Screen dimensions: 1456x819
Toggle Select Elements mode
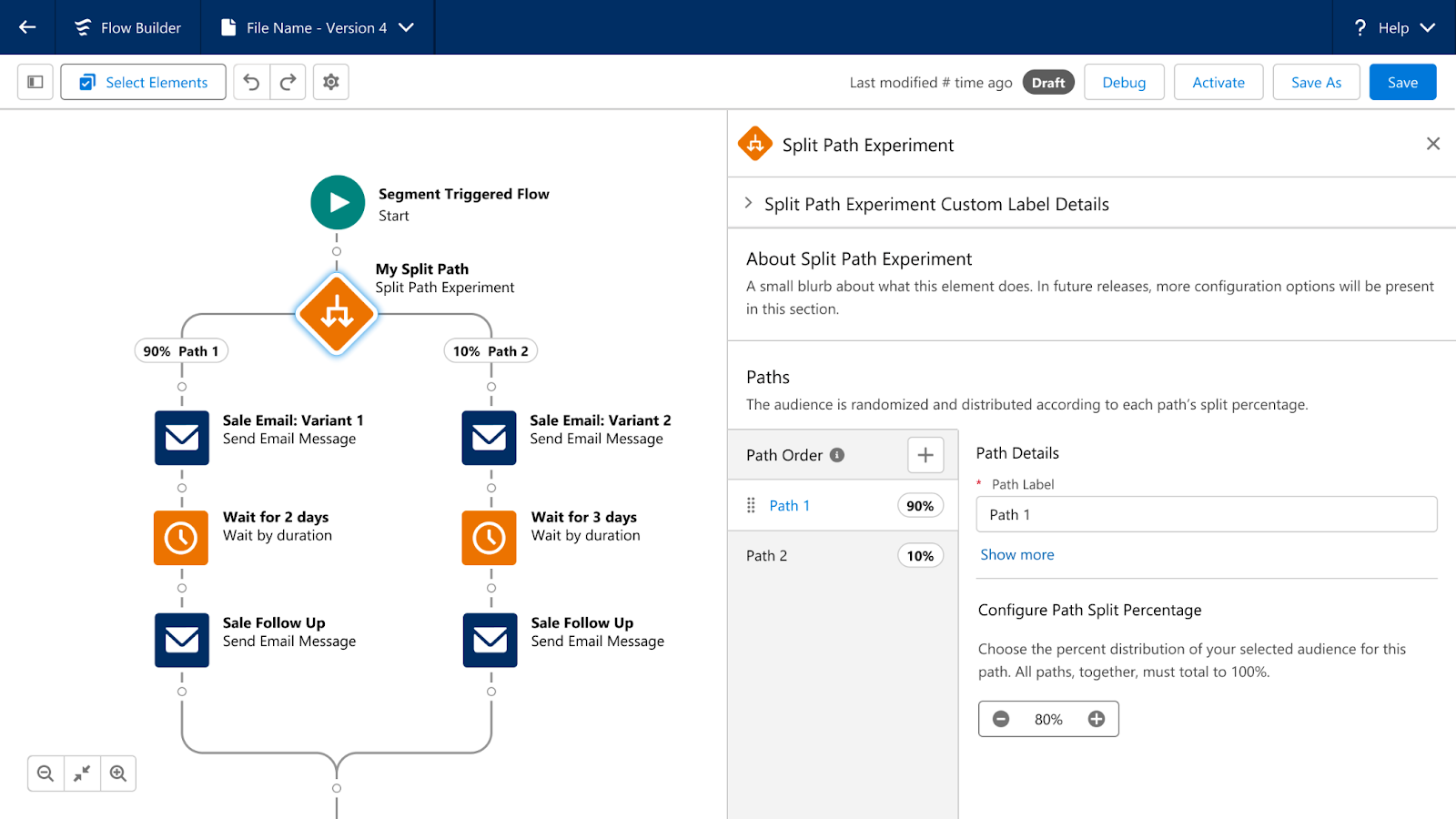click(x=144, y=82)
